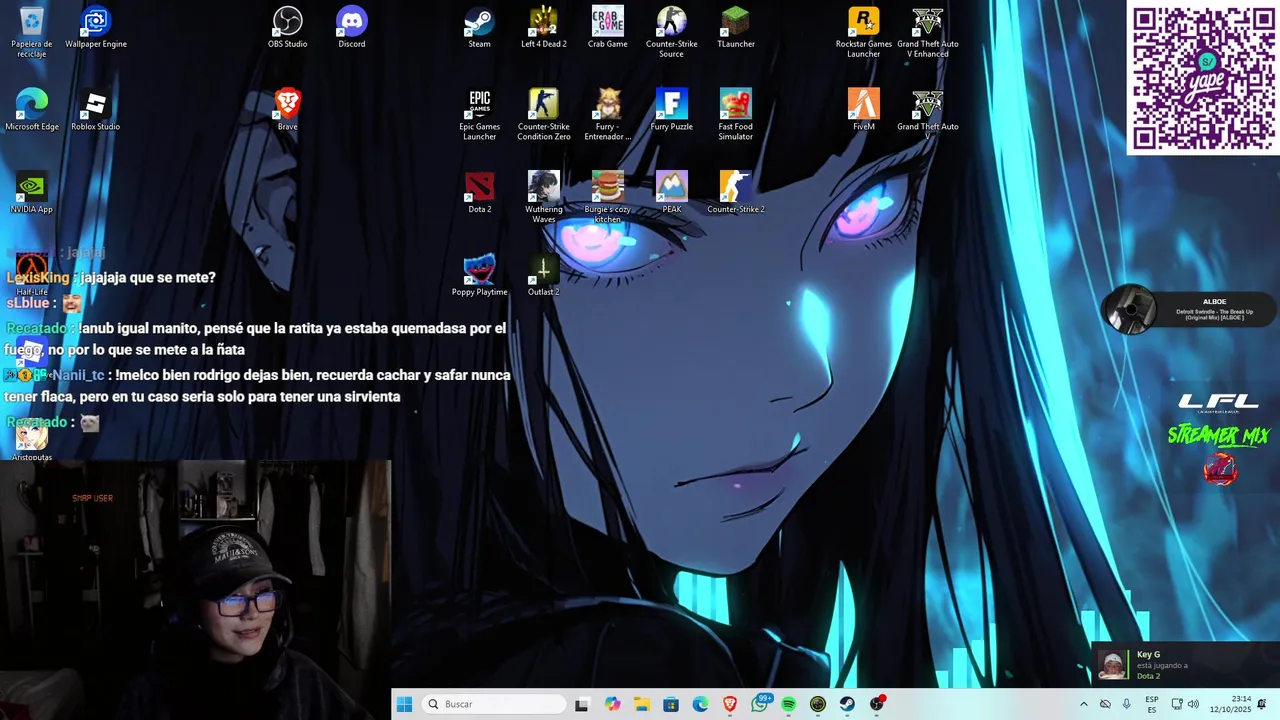The image size is (1280, 720).
Task: Select the Counter-Strike 2 desktop icon
Action: (735, 193)
